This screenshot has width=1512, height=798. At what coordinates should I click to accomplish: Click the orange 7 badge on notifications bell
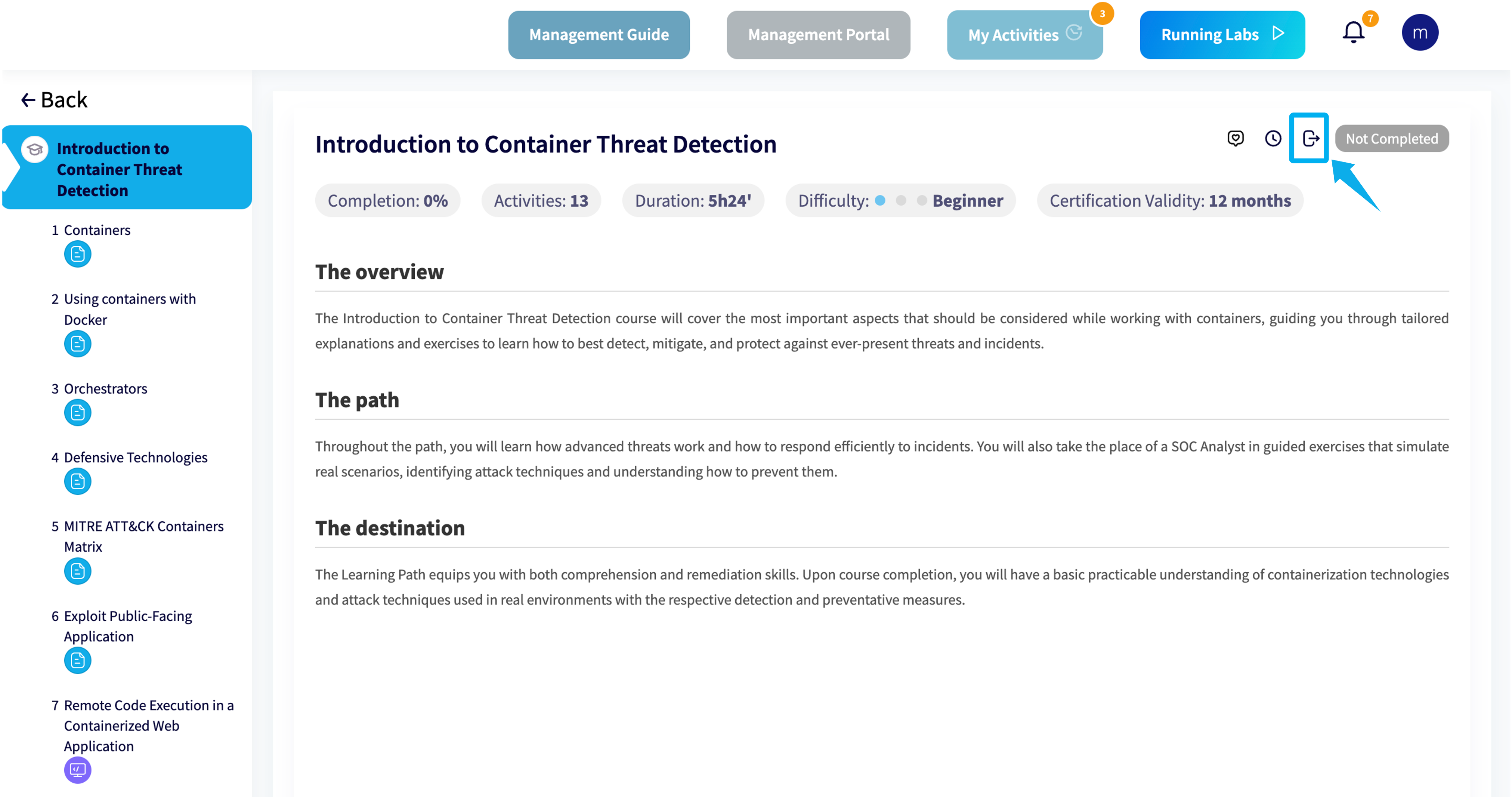(x=1370, y=18)
